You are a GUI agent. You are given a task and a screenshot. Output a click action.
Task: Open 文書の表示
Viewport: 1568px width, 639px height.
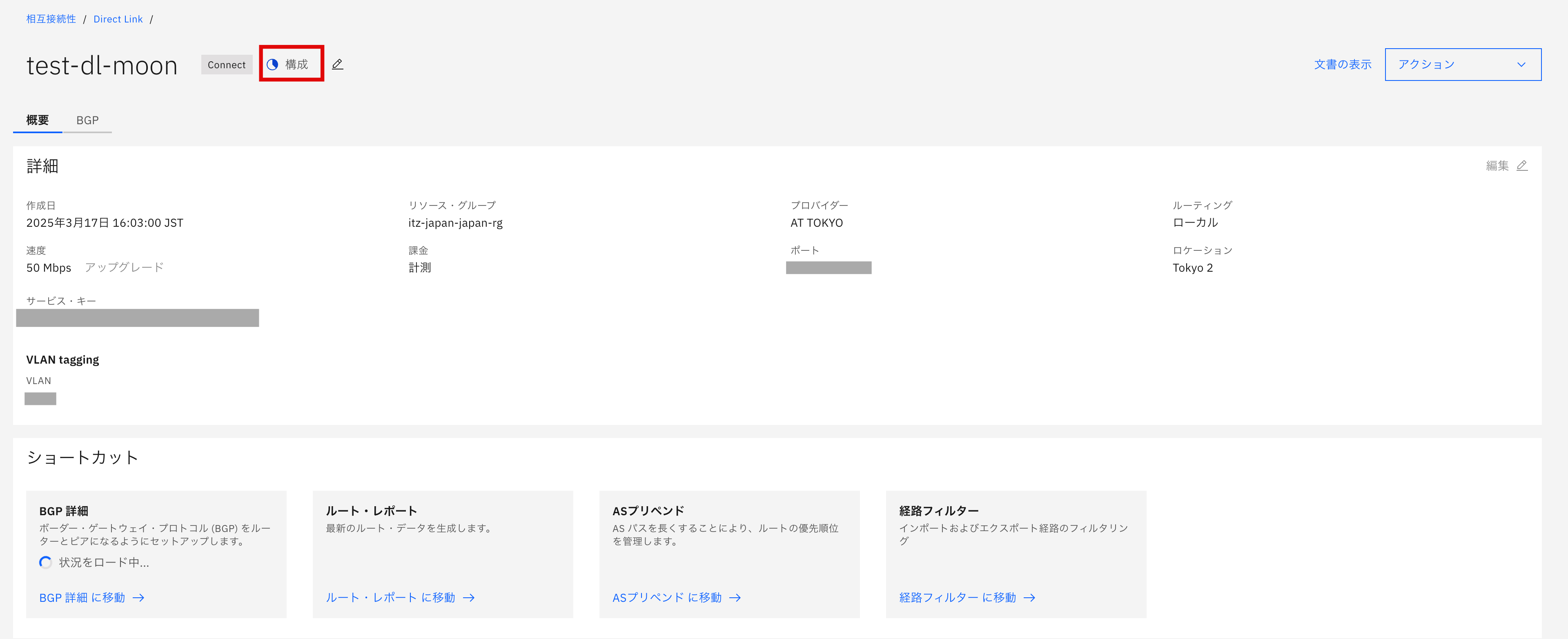1343,64
